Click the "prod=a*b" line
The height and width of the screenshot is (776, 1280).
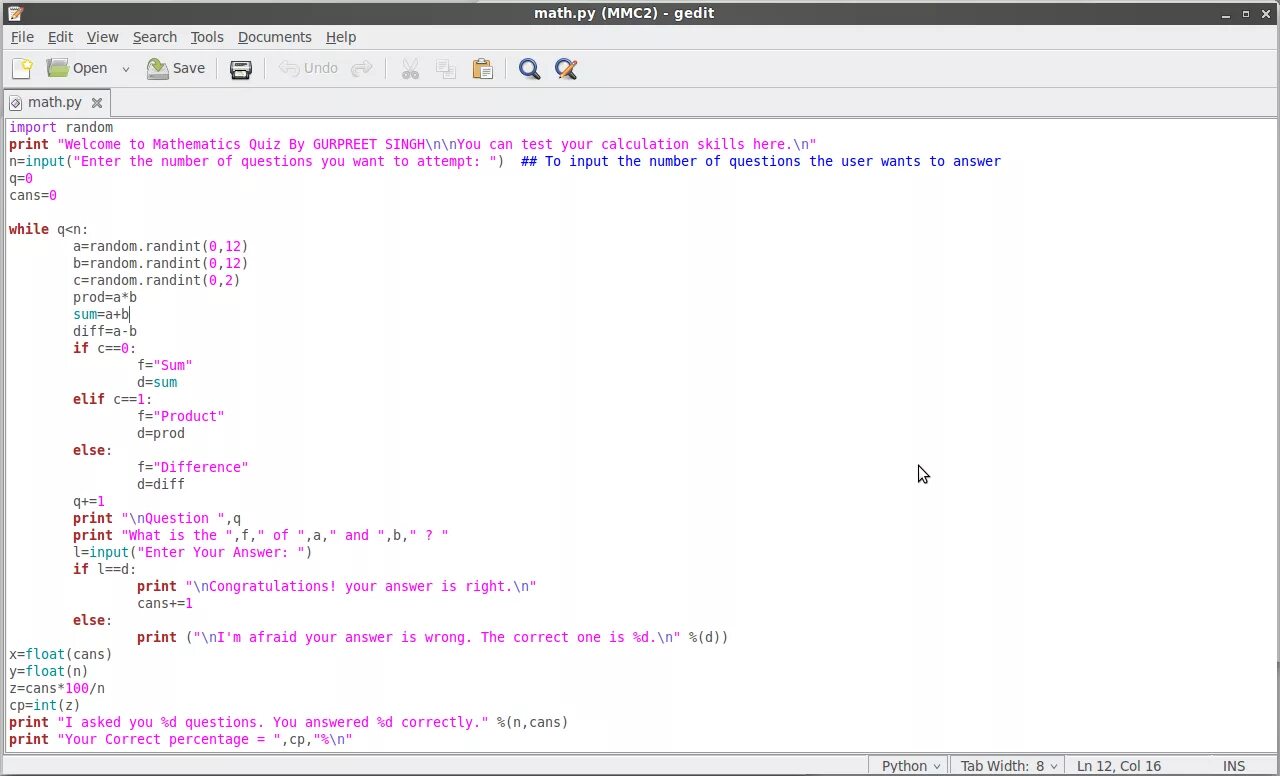(105, 297)
